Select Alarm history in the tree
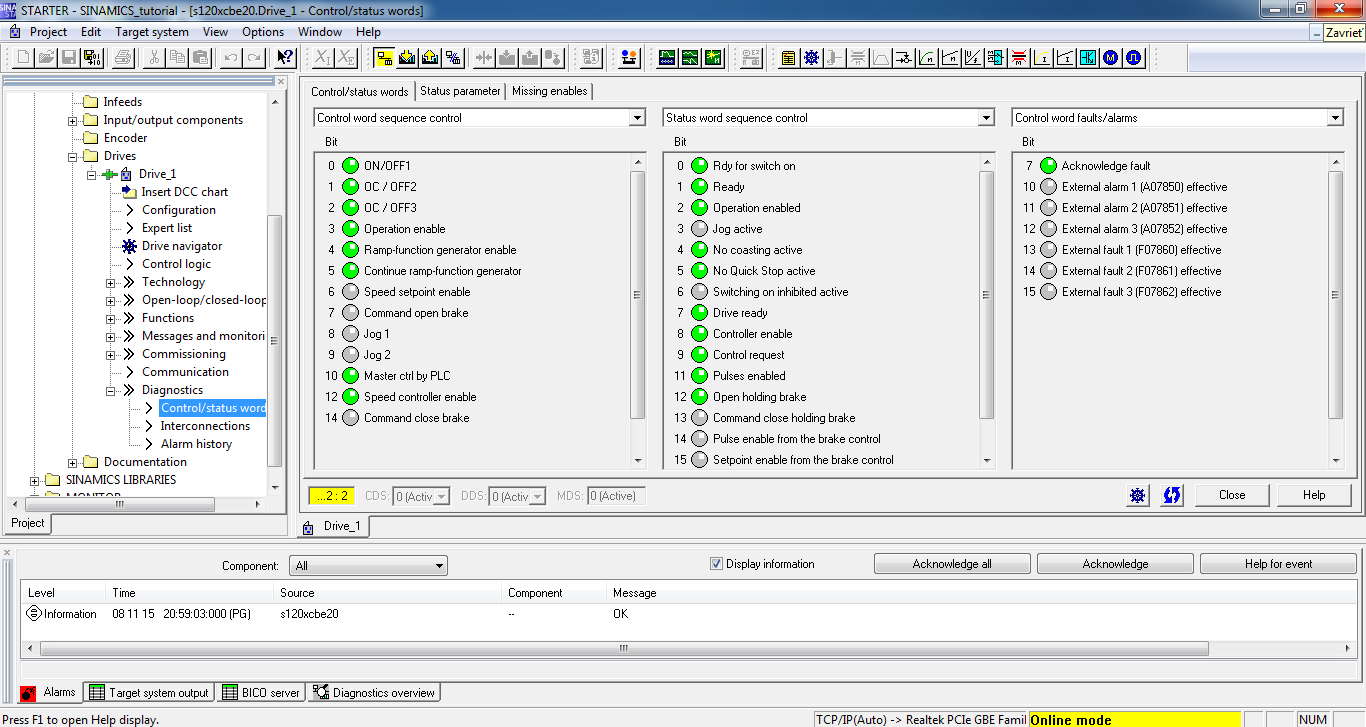The height and width of the screenshot is (727, 1366). coord(196,444)
